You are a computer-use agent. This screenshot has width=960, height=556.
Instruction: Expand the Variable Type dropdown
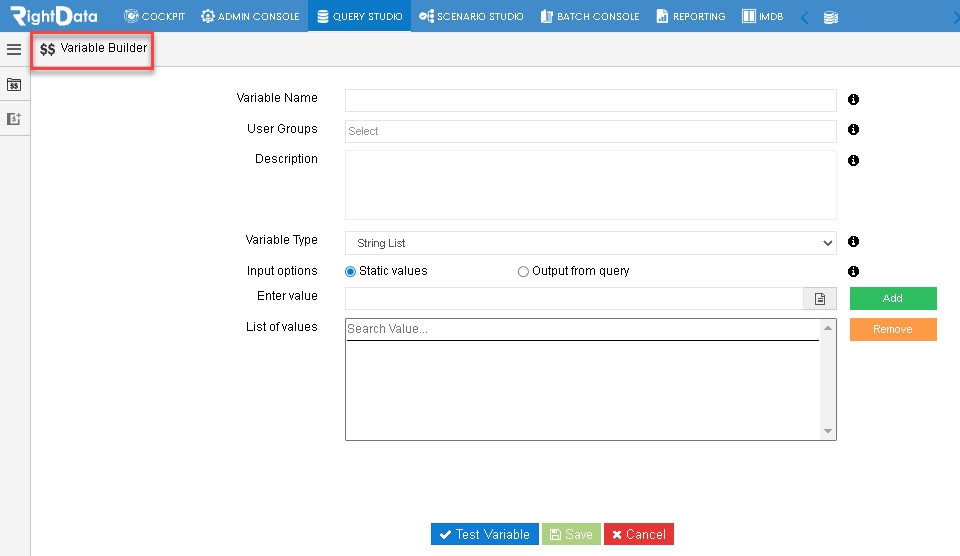click(590, 243)
